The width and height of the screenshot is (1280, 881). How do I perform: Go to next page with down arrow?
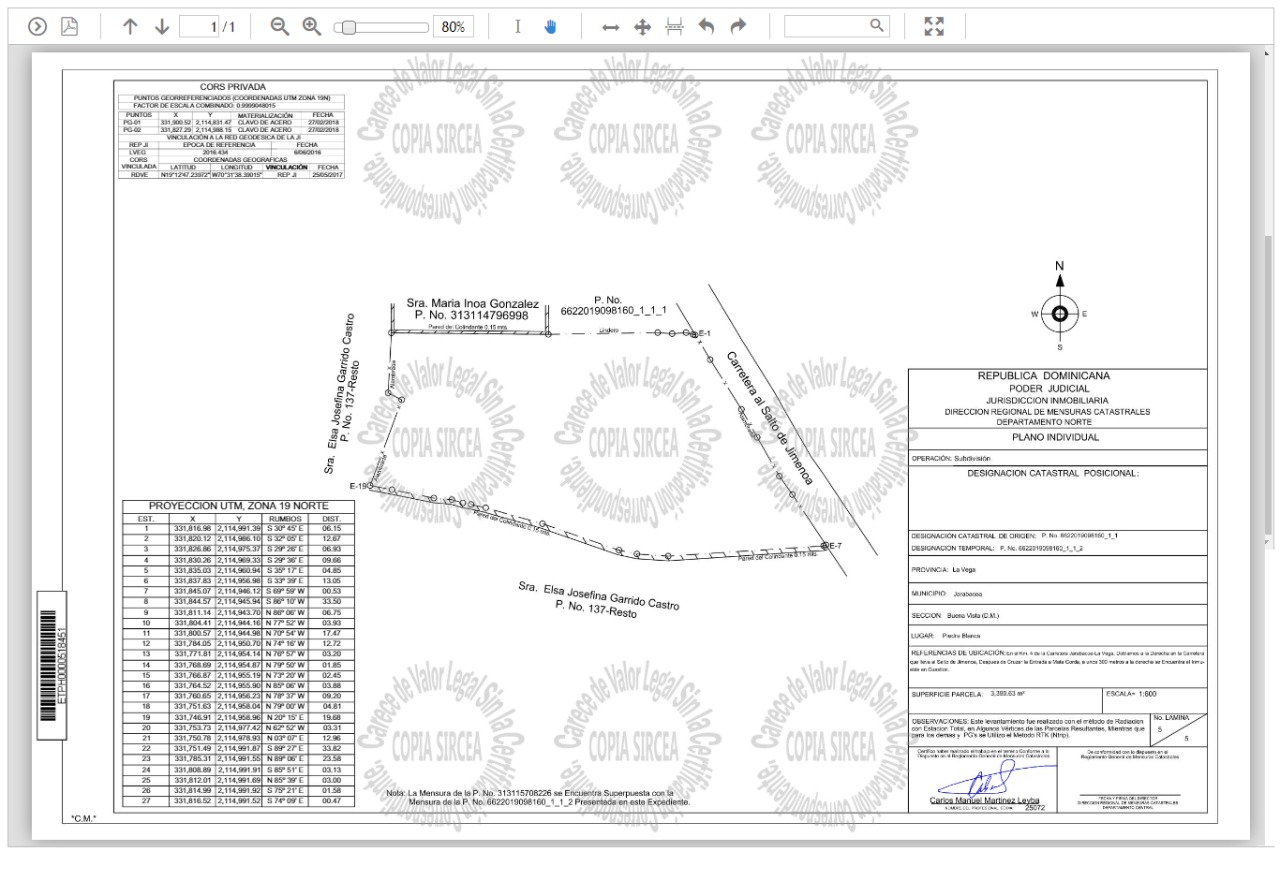(163, 27)
